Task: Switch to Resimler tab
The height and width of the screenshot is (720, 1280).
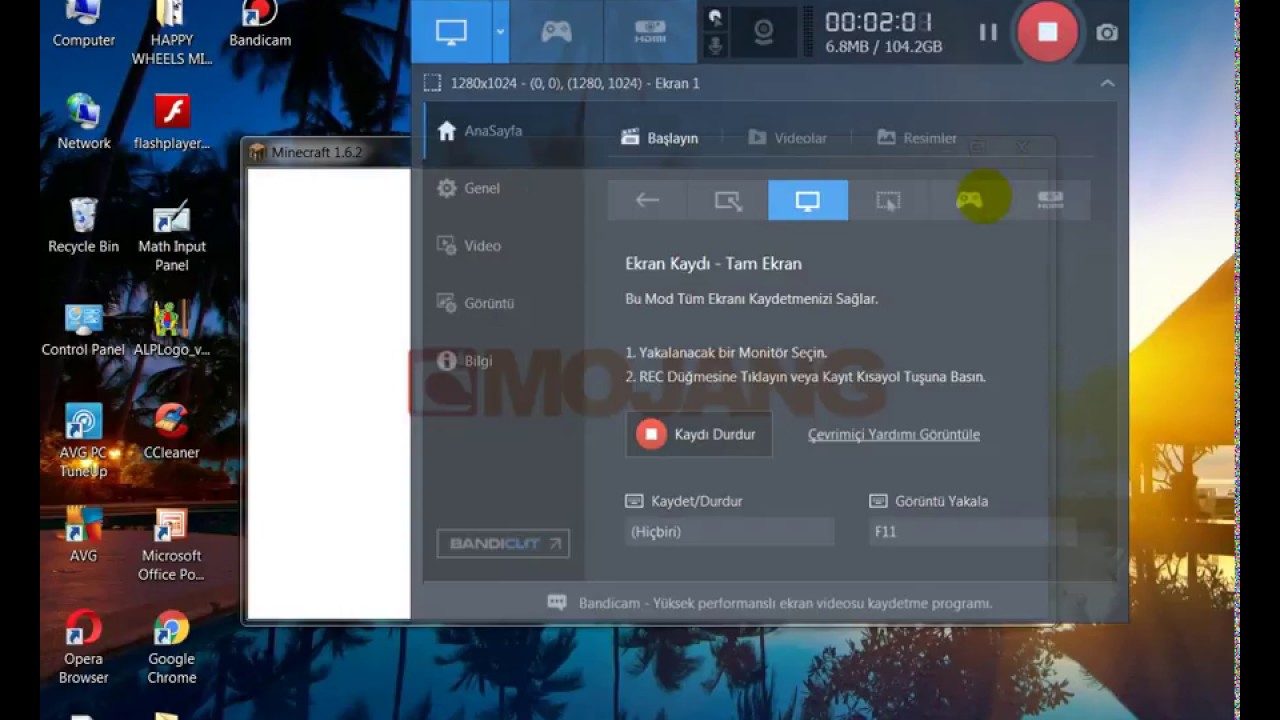Action: [917, 138]
